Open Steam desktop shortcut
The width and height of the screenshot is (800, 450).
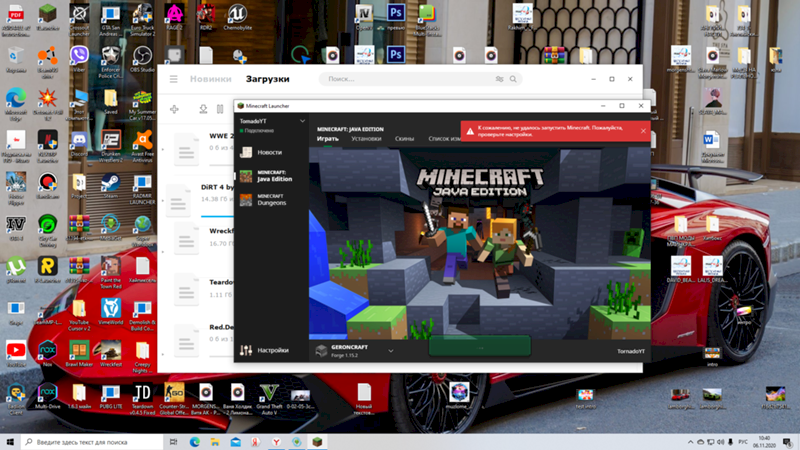[110, 186]
